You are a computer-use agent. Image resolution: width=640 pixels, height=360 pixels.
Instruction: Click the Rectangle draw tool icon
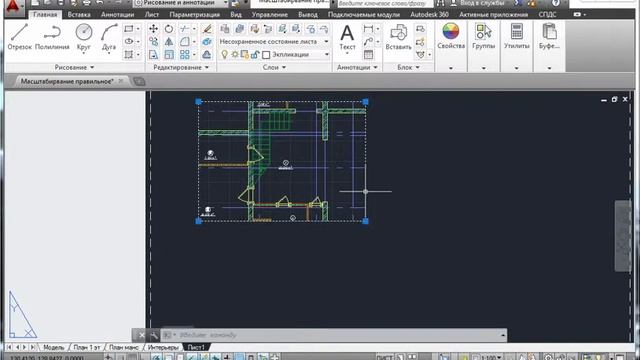pos(129,29)
